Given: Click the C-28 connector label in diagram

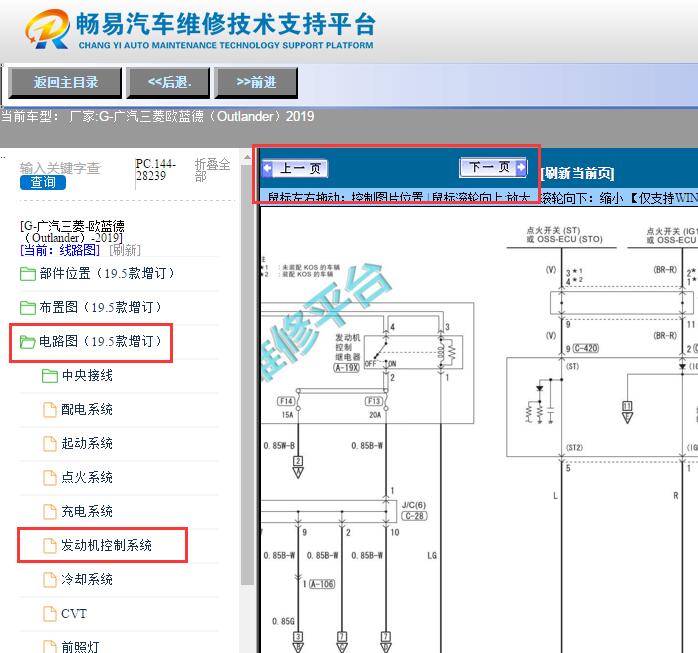Looking at the screenshot, I should click(414, 516).
